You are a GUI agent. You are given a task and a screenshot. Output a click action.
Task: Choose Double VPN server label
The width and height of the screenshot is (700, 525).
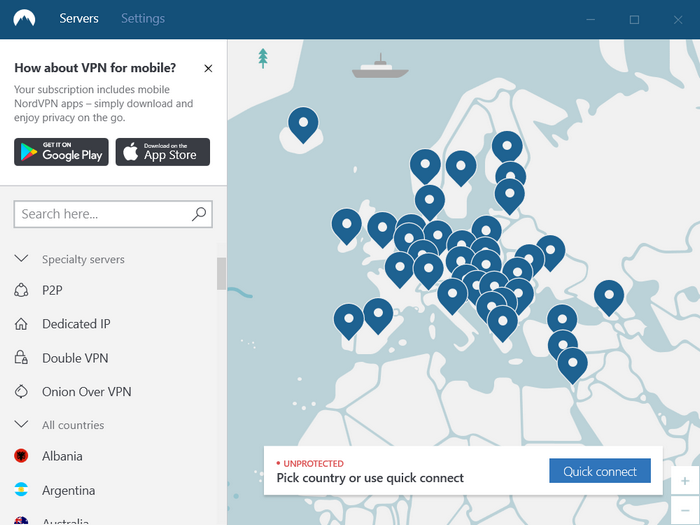(75, 358)
